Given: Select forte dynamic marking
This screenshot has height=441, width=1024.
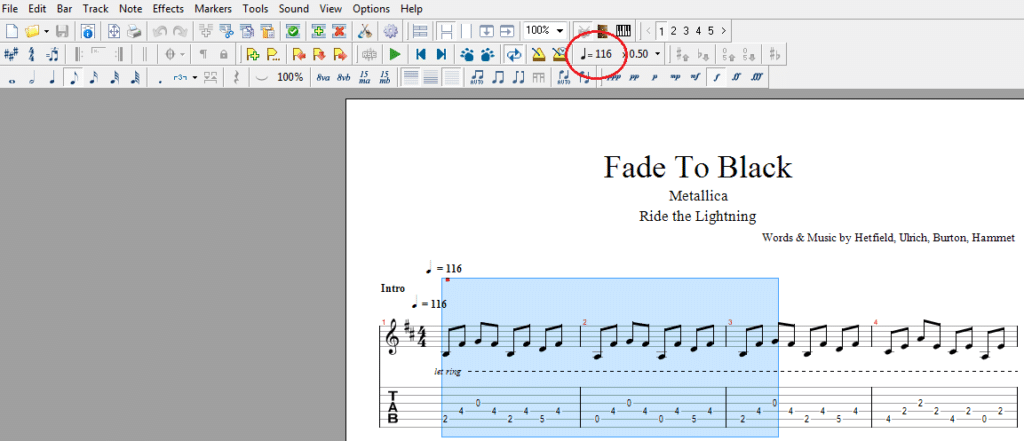Looking at the screenshot, I should pyautogui.click(x=715, y=77).
